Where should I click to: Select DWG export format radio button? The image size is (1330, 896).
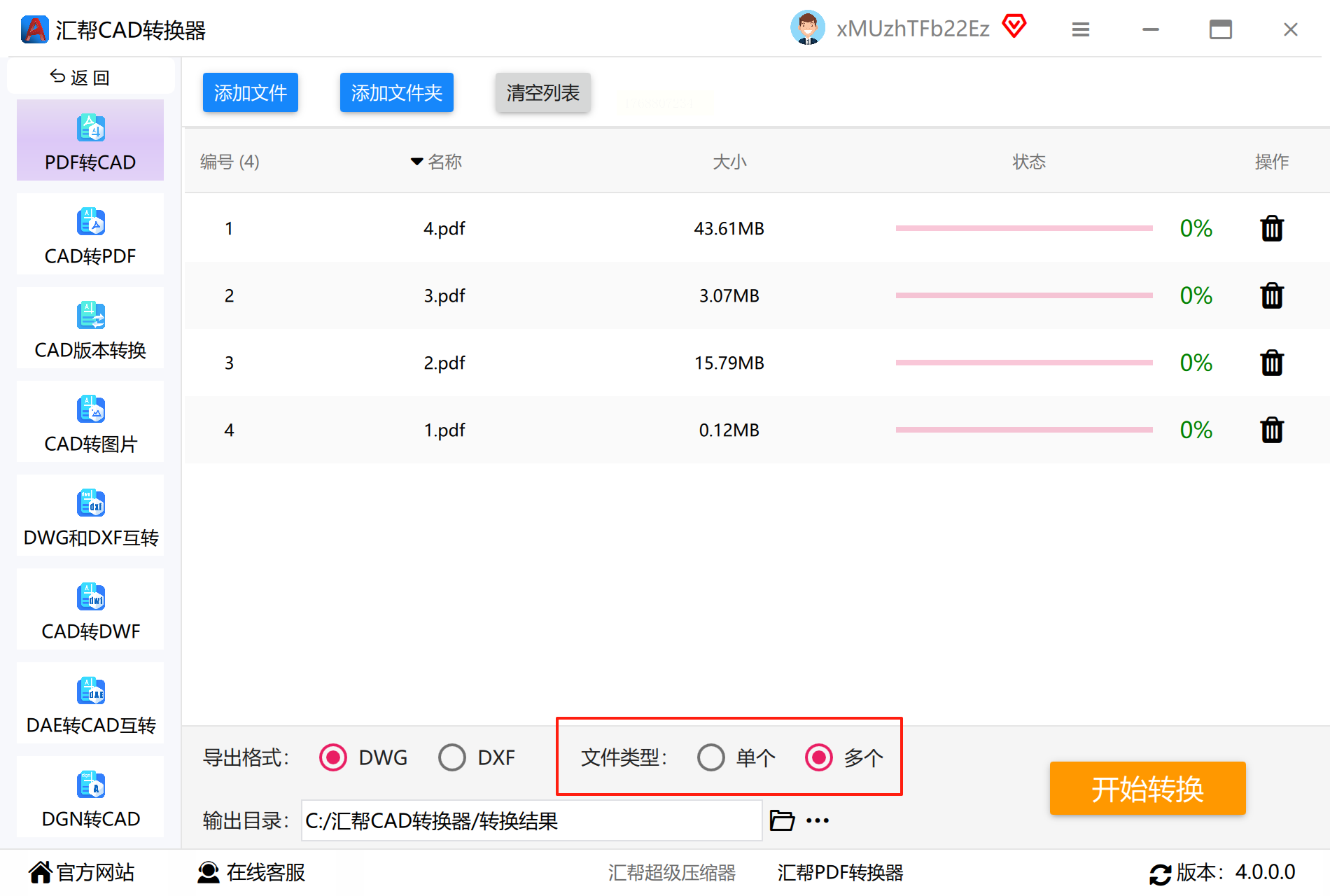click(333, 757)
